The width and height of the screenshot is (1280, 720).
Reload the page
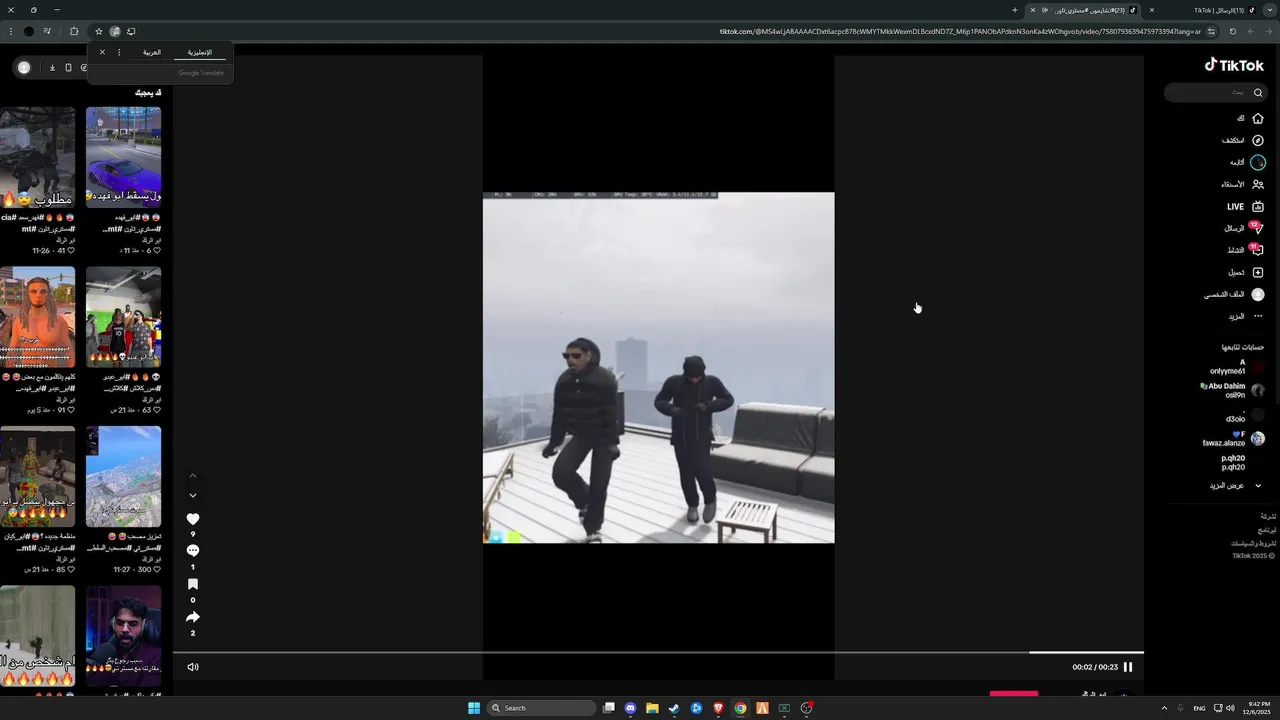[x=1232, y=31]
